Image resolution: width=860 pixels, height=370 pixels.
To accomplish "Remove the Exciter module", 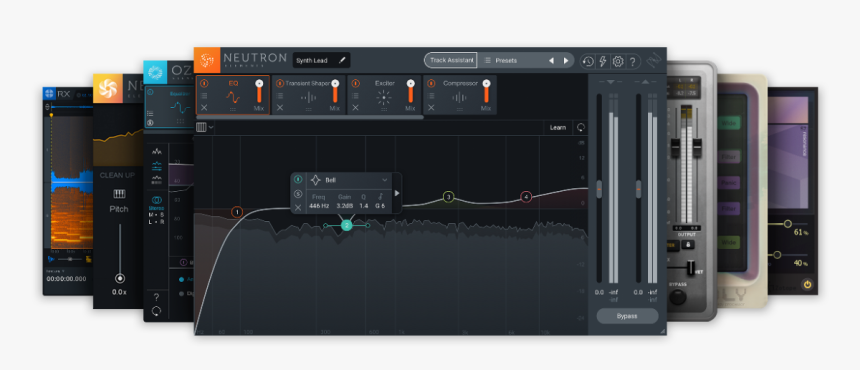I will 355,107.
